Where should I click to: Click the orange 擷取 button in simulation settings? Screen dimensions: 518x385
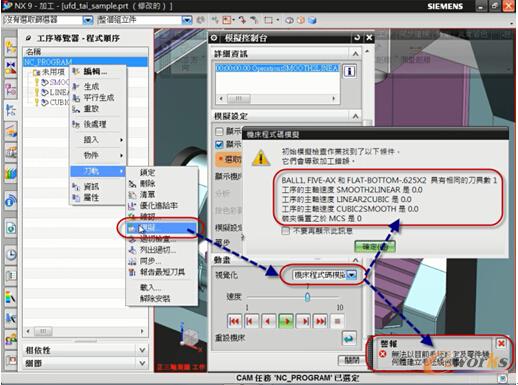229,159
